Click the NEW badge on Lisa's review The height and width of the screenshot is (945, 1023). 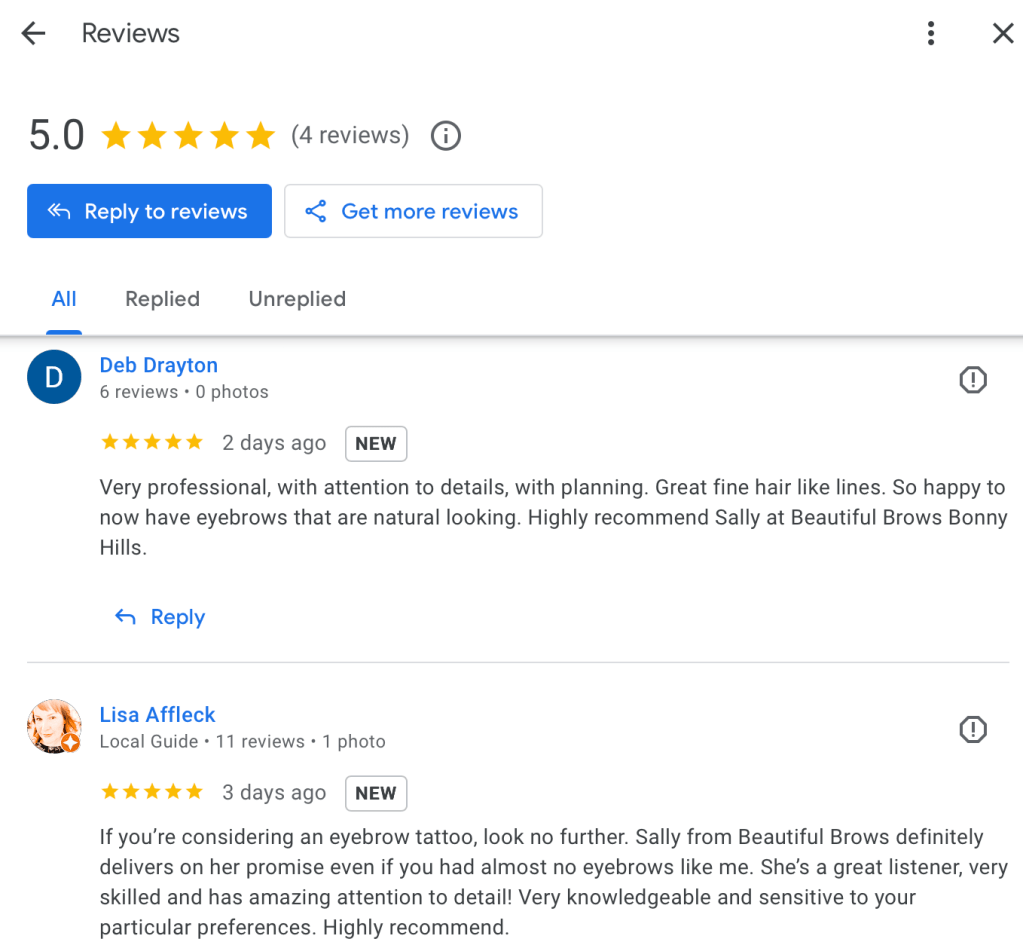click(x=375, y=793)
